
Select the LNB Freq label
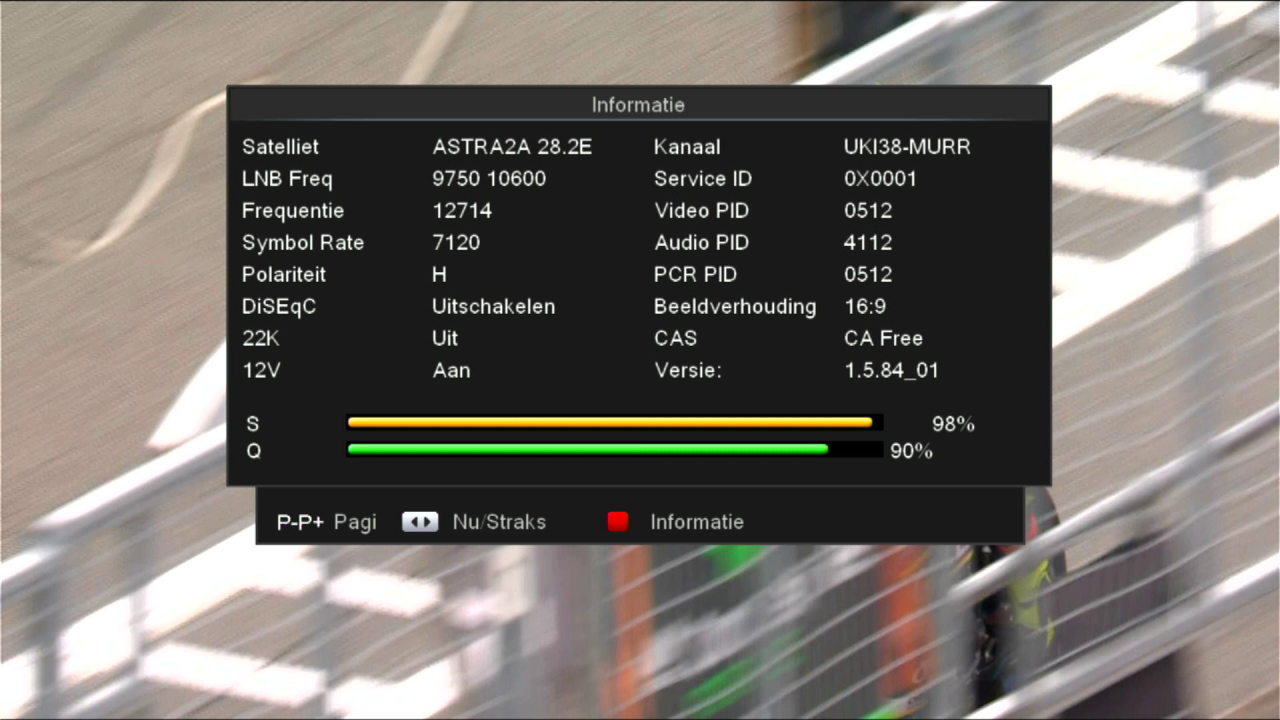click(287, 179)
